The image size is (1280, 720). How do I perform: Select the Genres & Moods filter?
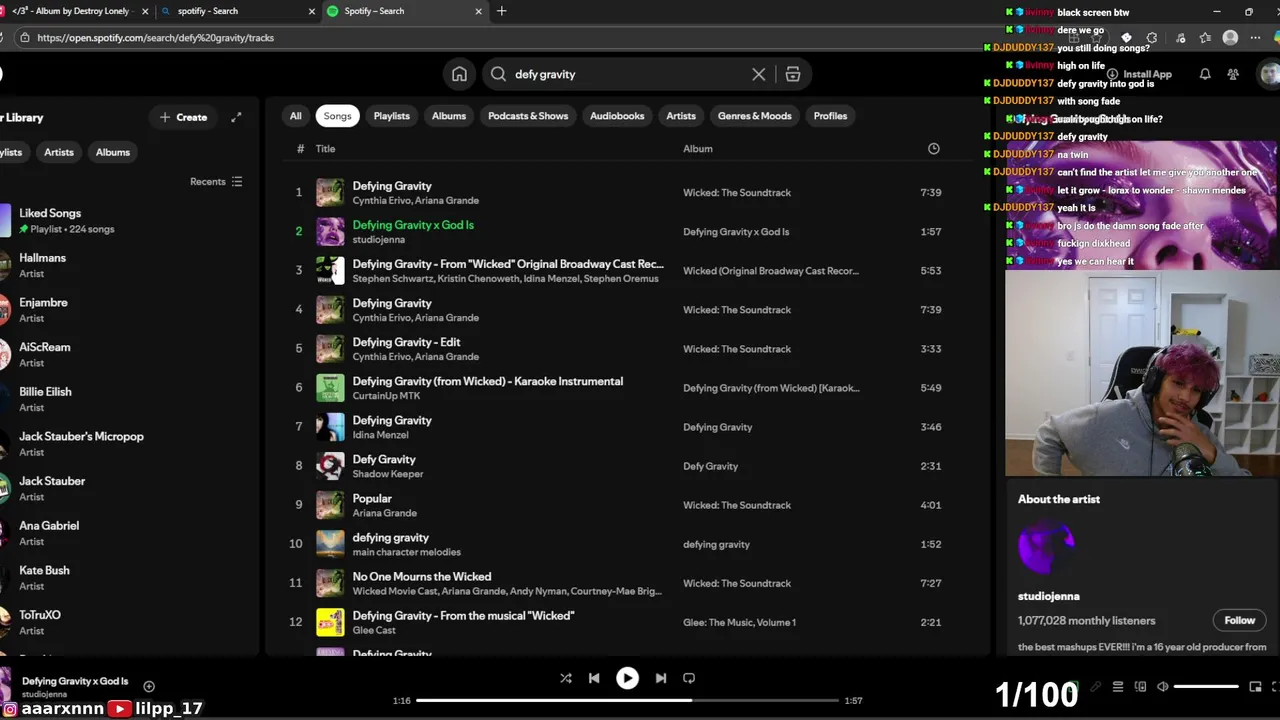click(754, 116)
